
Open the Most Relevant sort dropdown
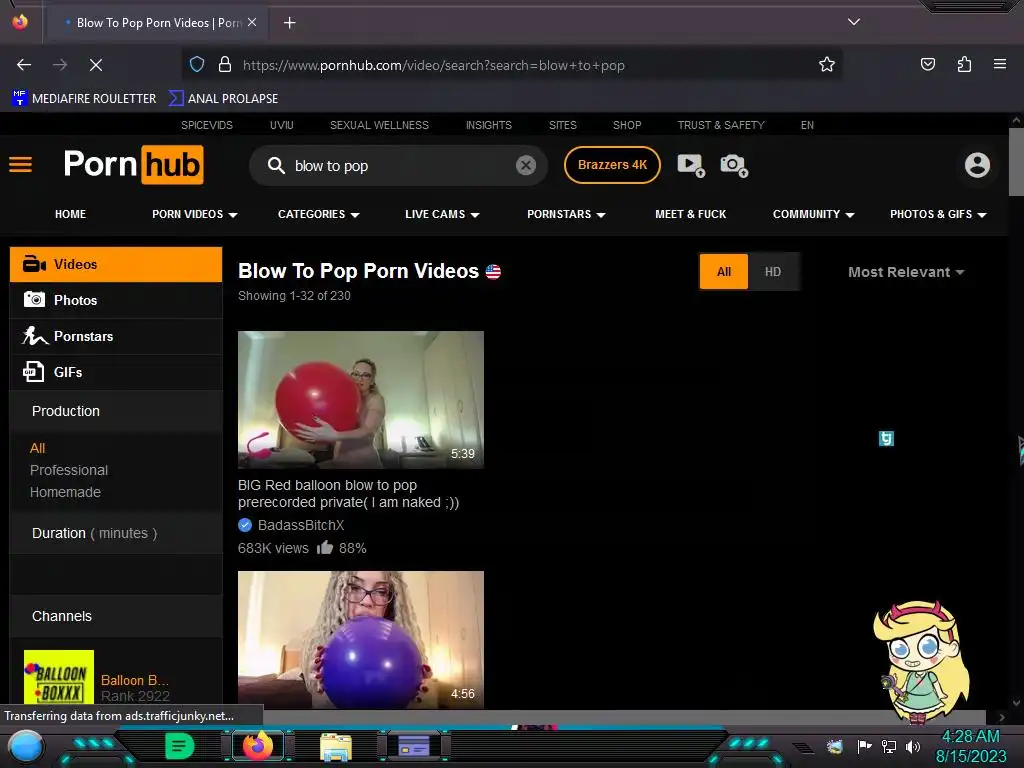pyautogui.click(x=906, y=272)
